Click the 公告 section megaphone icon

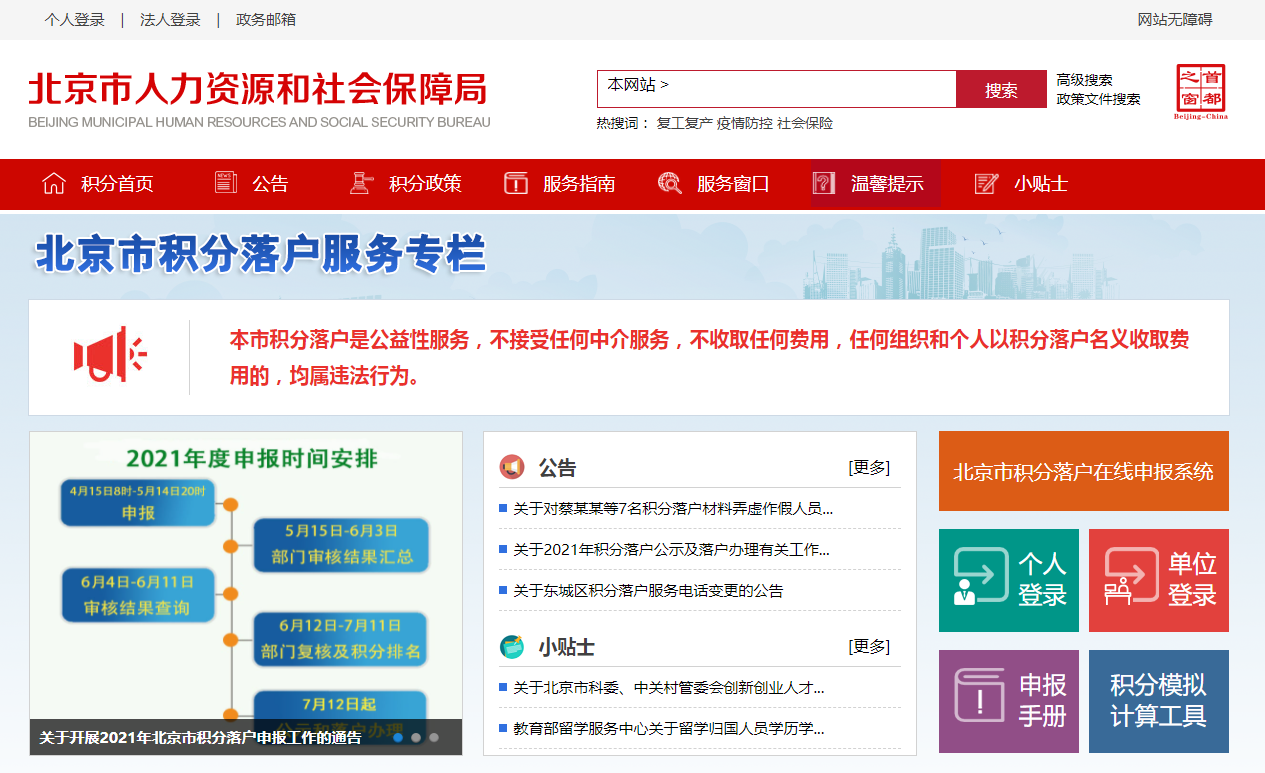pos(512,467)
